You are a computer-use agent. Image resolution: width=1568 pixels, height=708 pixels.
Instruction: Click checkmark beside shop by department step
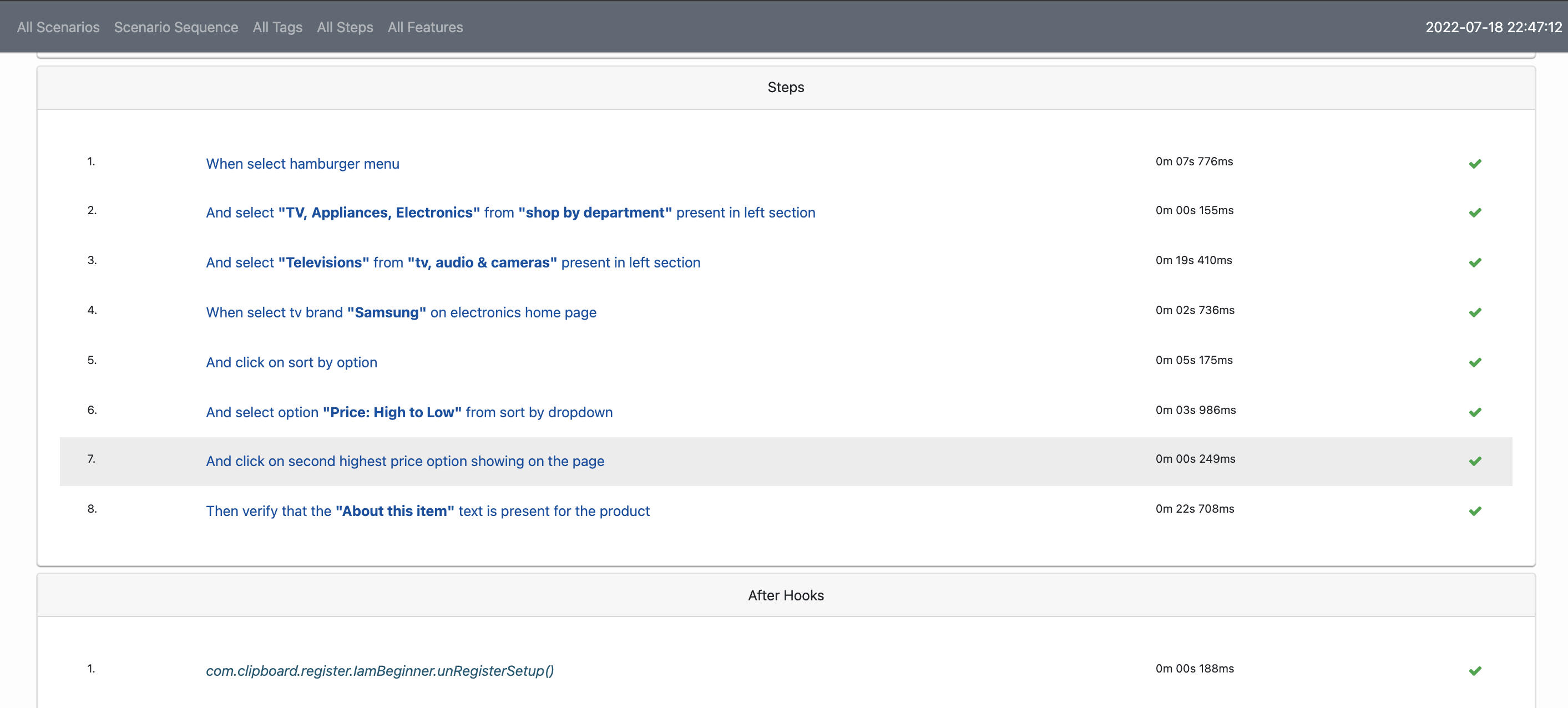pyautogui.click(x=1474, y=213)
